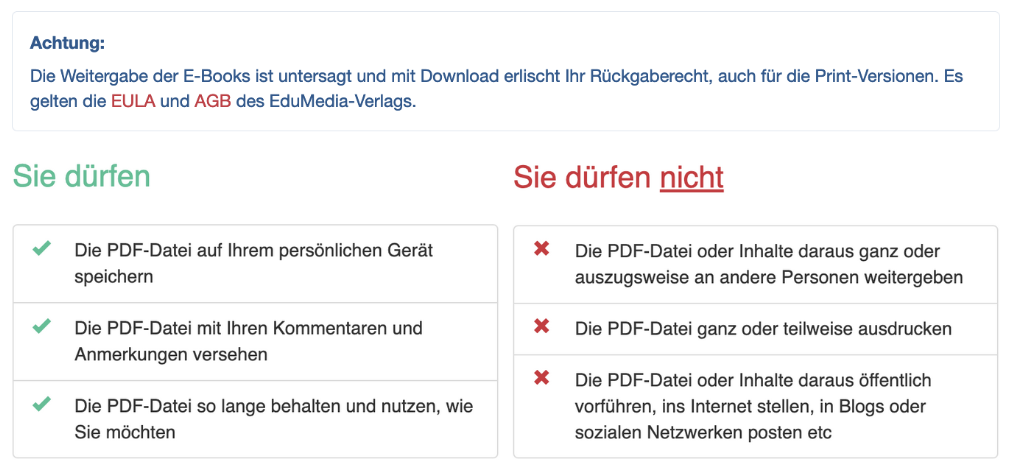Click green checkmark beside 'persönlichen Gerät speichern'
This screenshot has height=472, width=1010.
coord(42,249)
